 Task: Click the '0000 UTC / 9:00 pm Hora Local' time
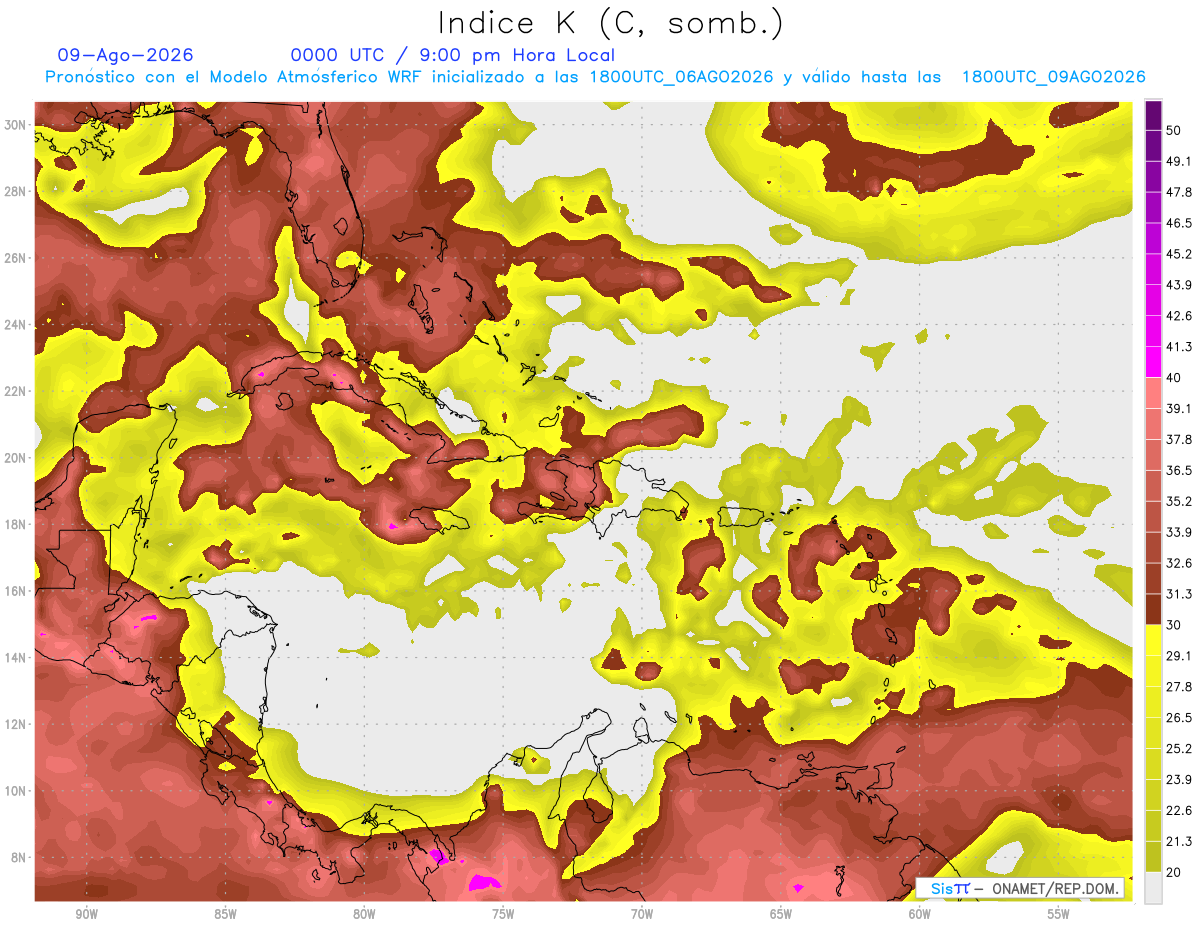pyautogui.click(x=453, y=55)
